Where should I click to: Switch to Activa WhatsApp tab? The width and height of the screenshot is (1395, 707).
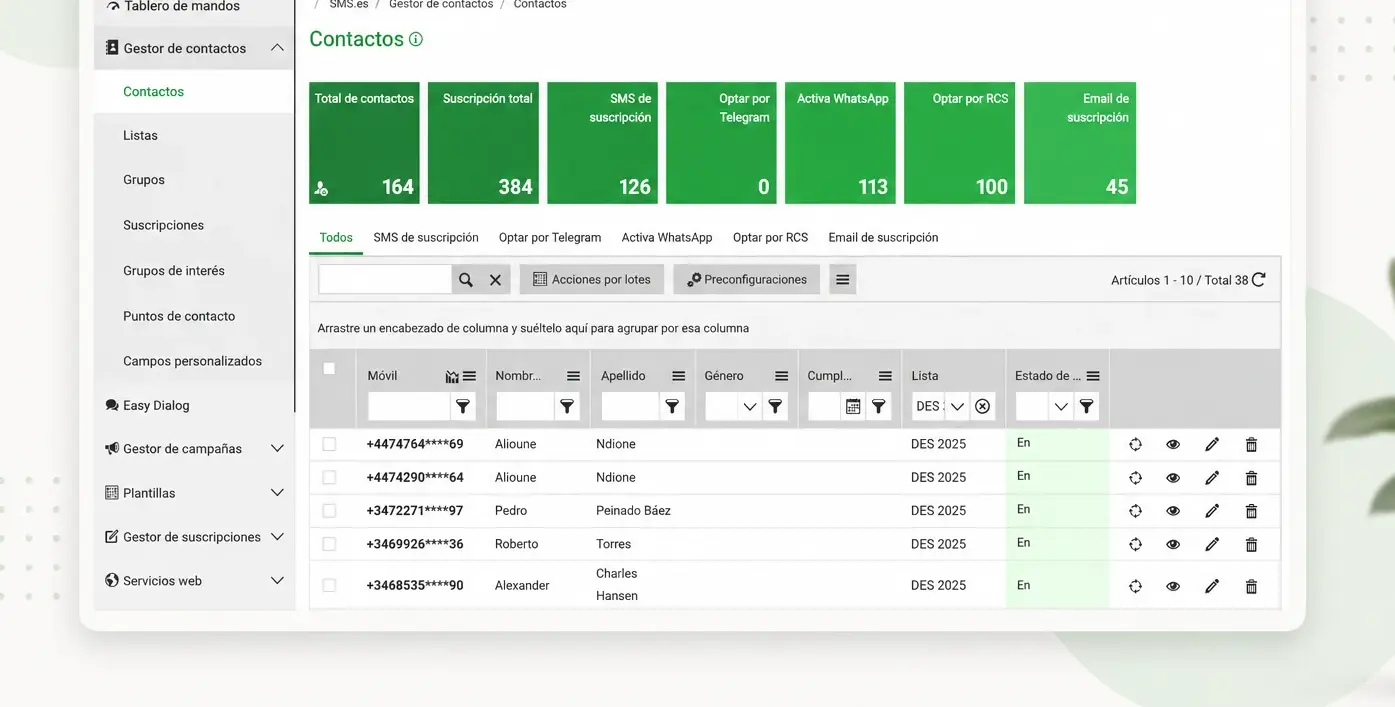[x=667, y=238]
